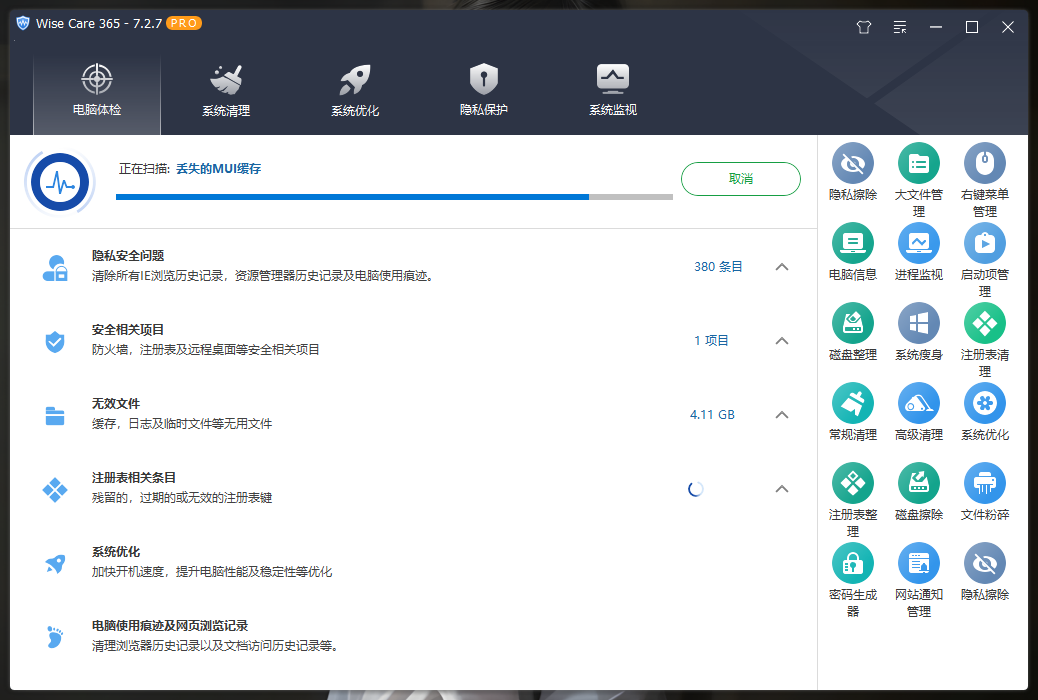Viewport: 1038px width, 700px height.
Task: Collapse the 无效文件 section
Action: (782, 415)
